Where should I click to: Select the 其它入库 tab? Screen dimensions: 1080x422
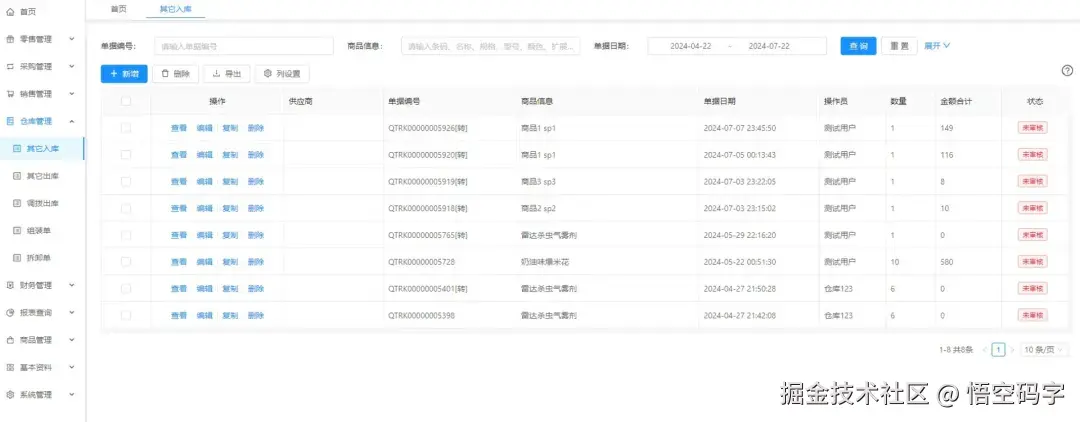[x=176, y=9]
